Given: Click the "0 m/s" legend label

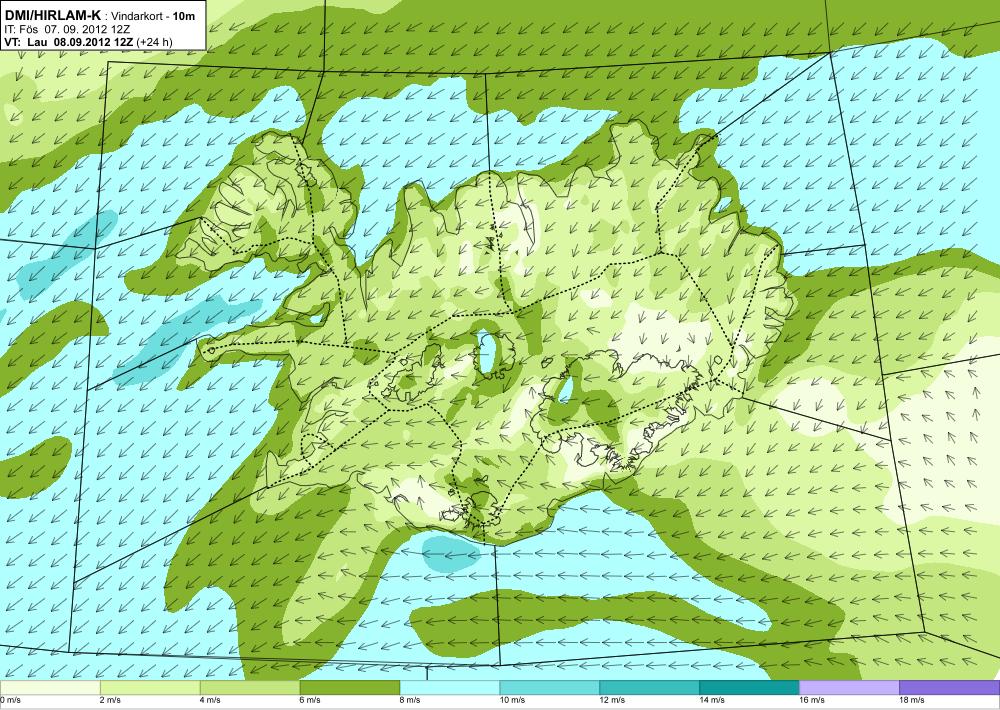Looking at the screenshot, I should pyautogui.click(x=10, y=700).
